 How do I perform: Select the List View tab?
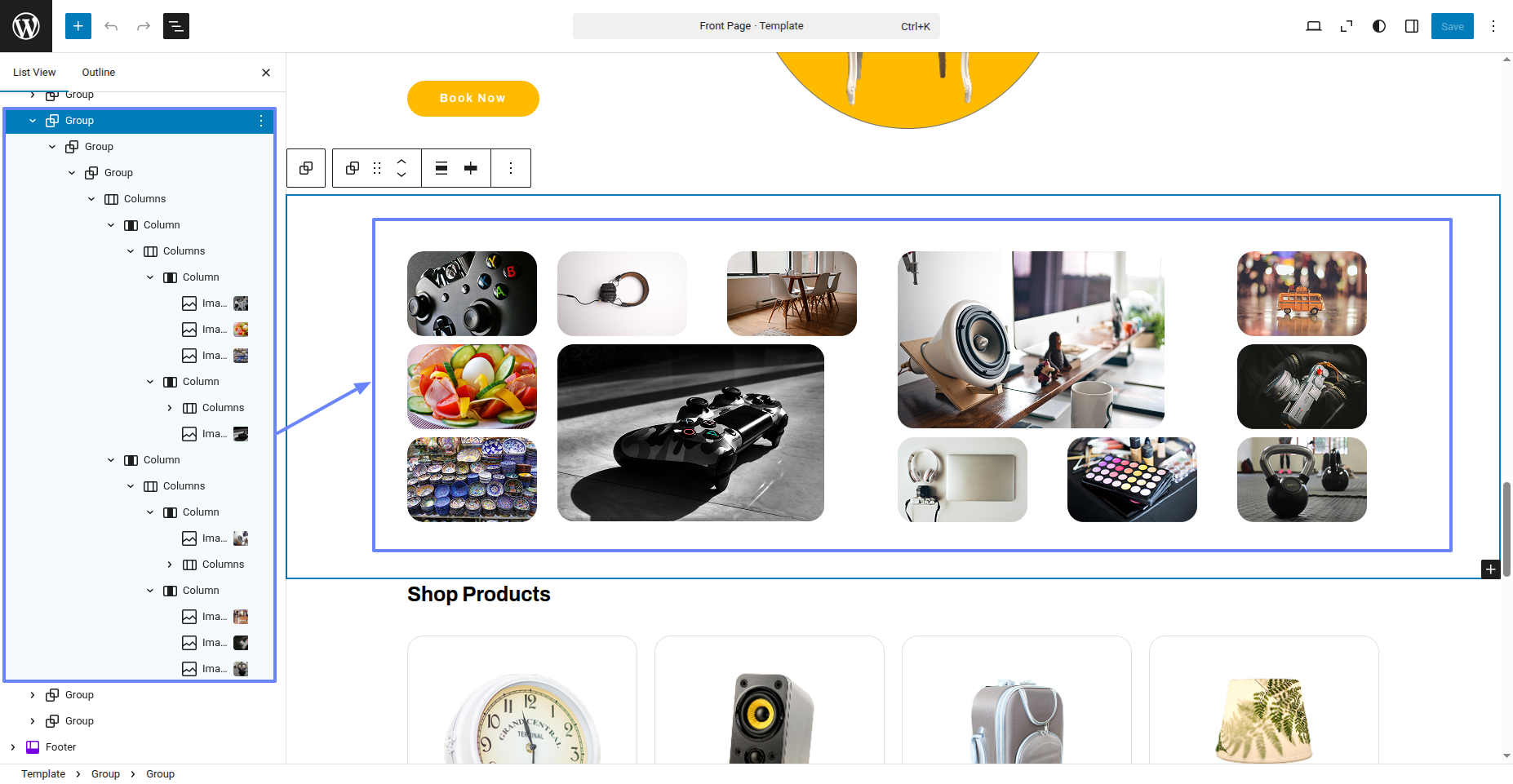pyautogui.click(x=34, y=73)
